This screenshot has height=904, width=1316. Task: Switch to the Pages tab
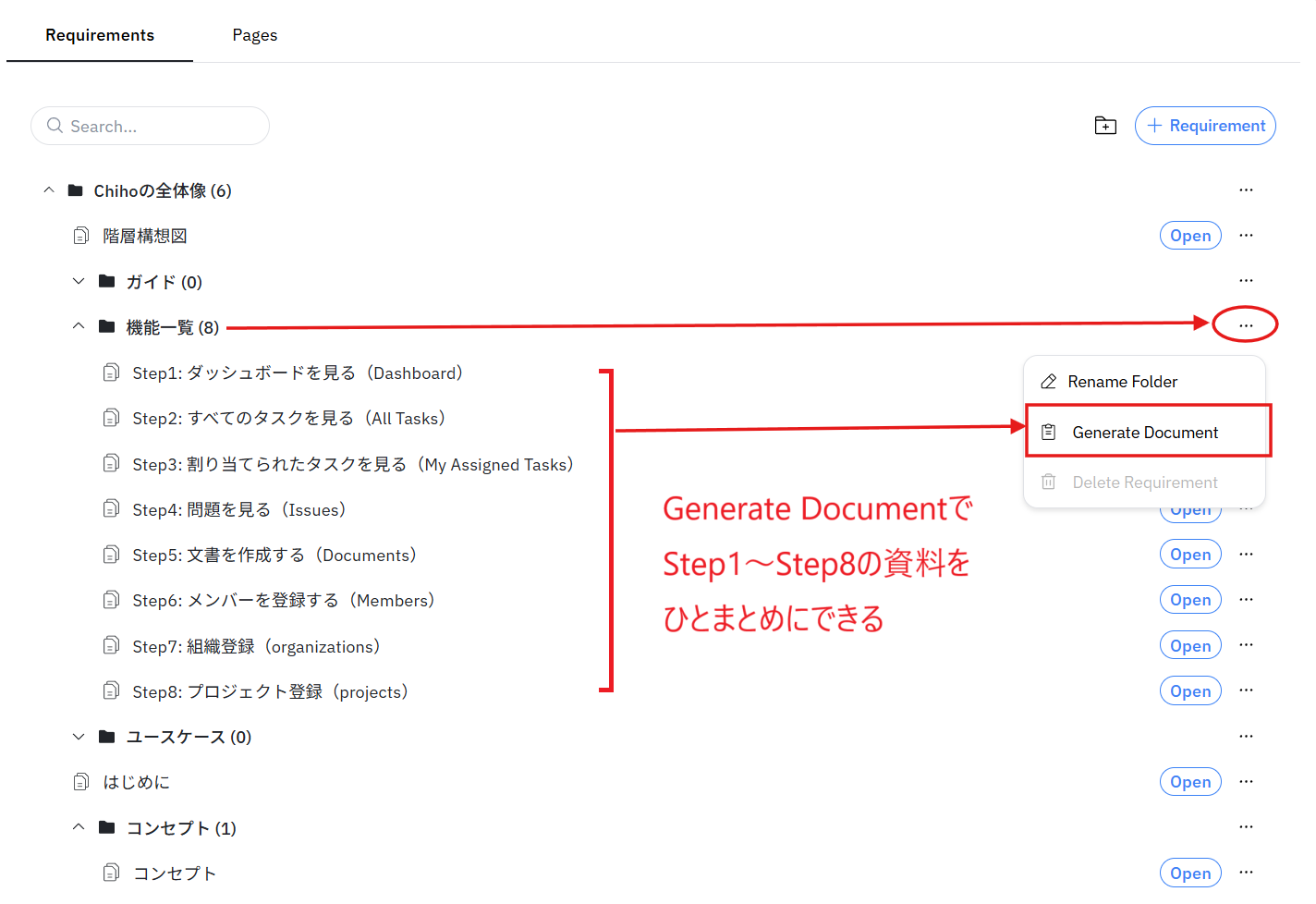(255, 35)
